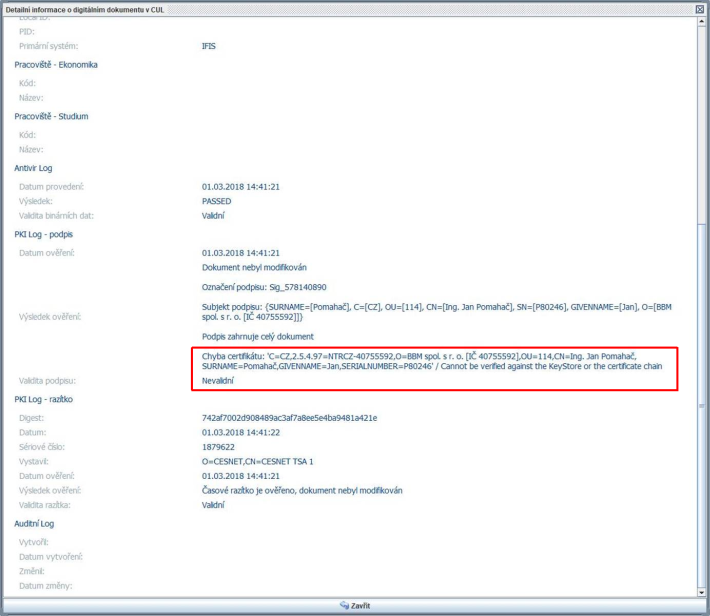The height and width of the screenshot is (616, 710).
Task: Click the 'PKI Log - podpis' heading
Action: tap(43, 234)
